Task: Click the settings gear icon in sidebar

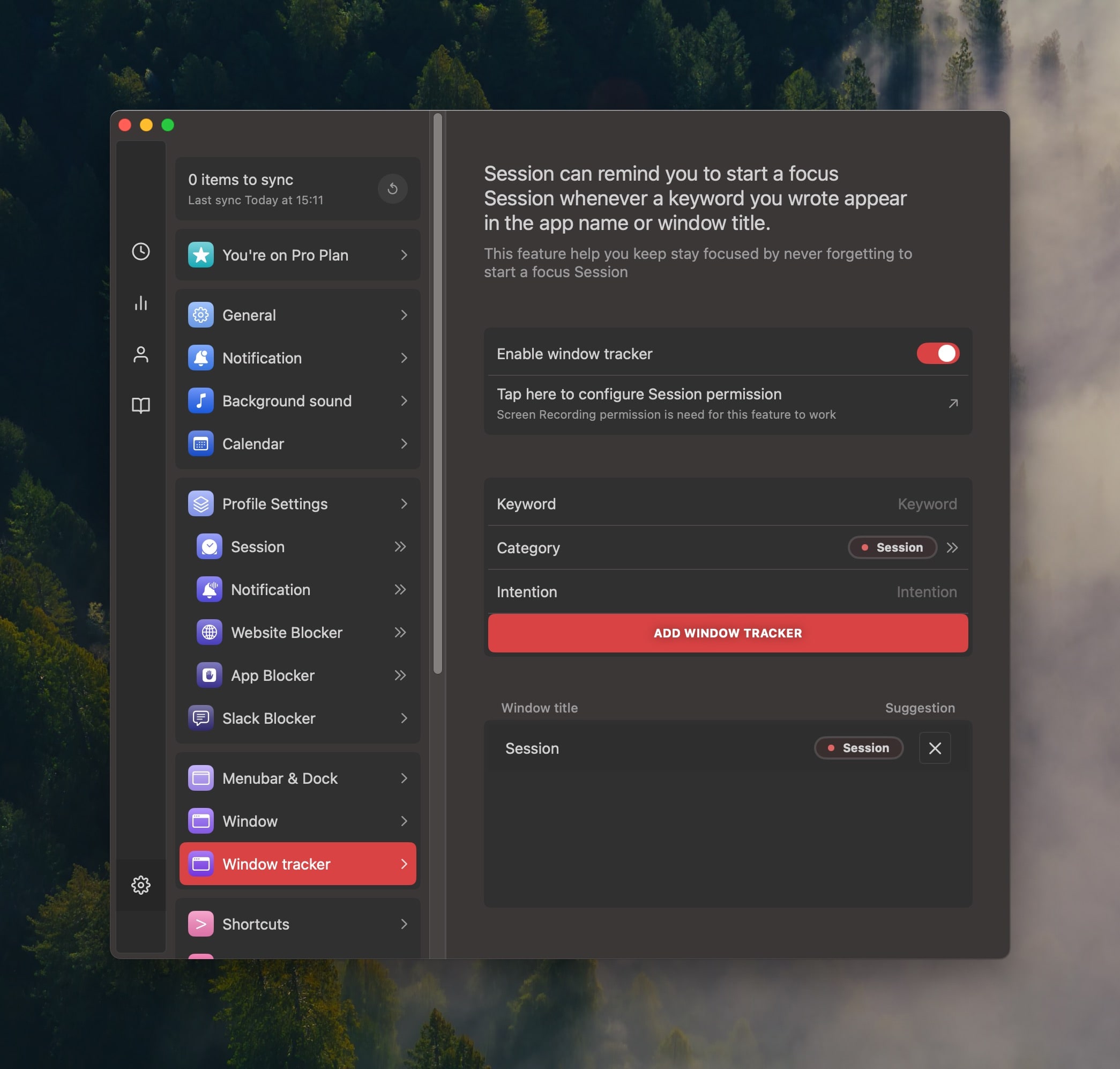Action: (x=141, y=885)
